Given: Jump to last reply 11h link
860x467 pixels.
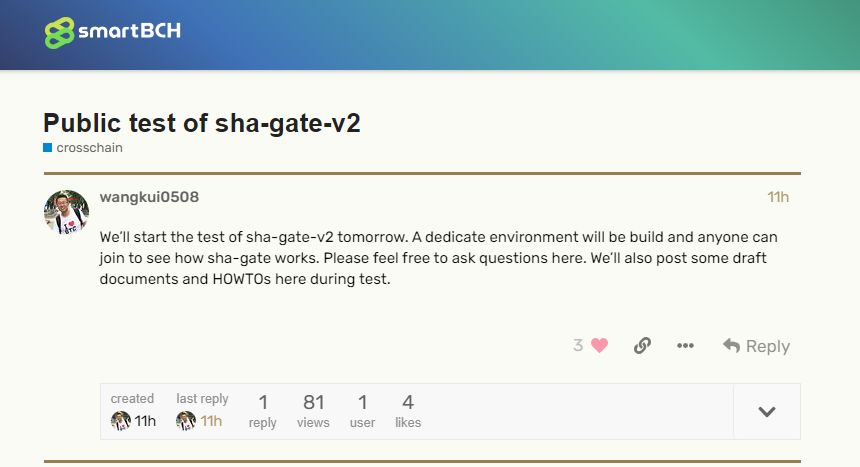Looking at the screenshot, I should (211, 421).
